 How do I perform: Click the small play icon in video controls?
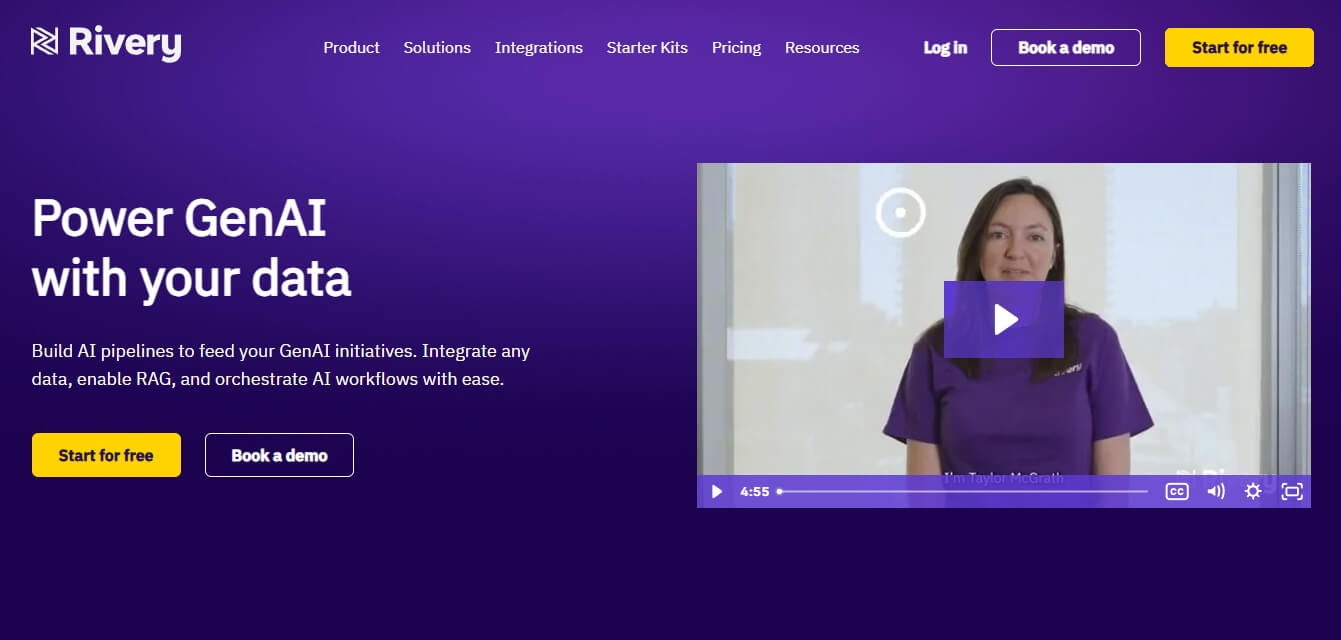716,491
